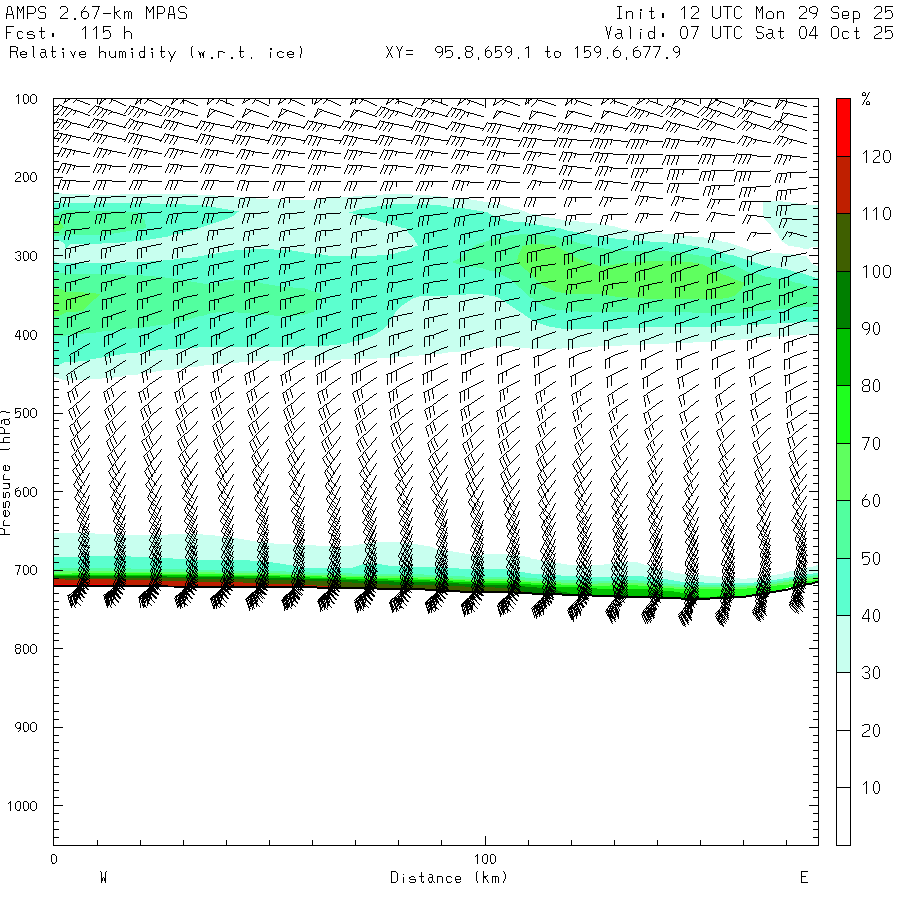Select the dark green 90–100 colorbar segment
Screen dimensions: 900x900
(x=843, y=300)
